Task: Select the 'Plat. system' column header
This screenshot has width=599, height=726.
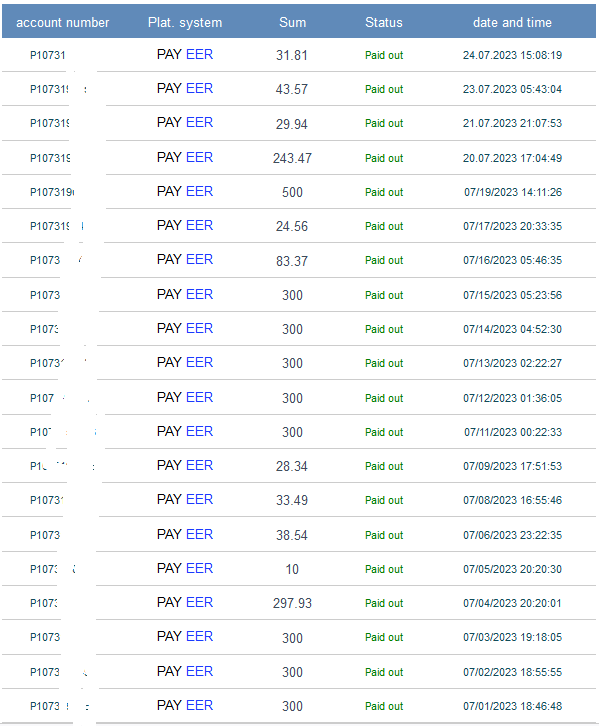Action: pyautogui.click(x=185, y=22)
